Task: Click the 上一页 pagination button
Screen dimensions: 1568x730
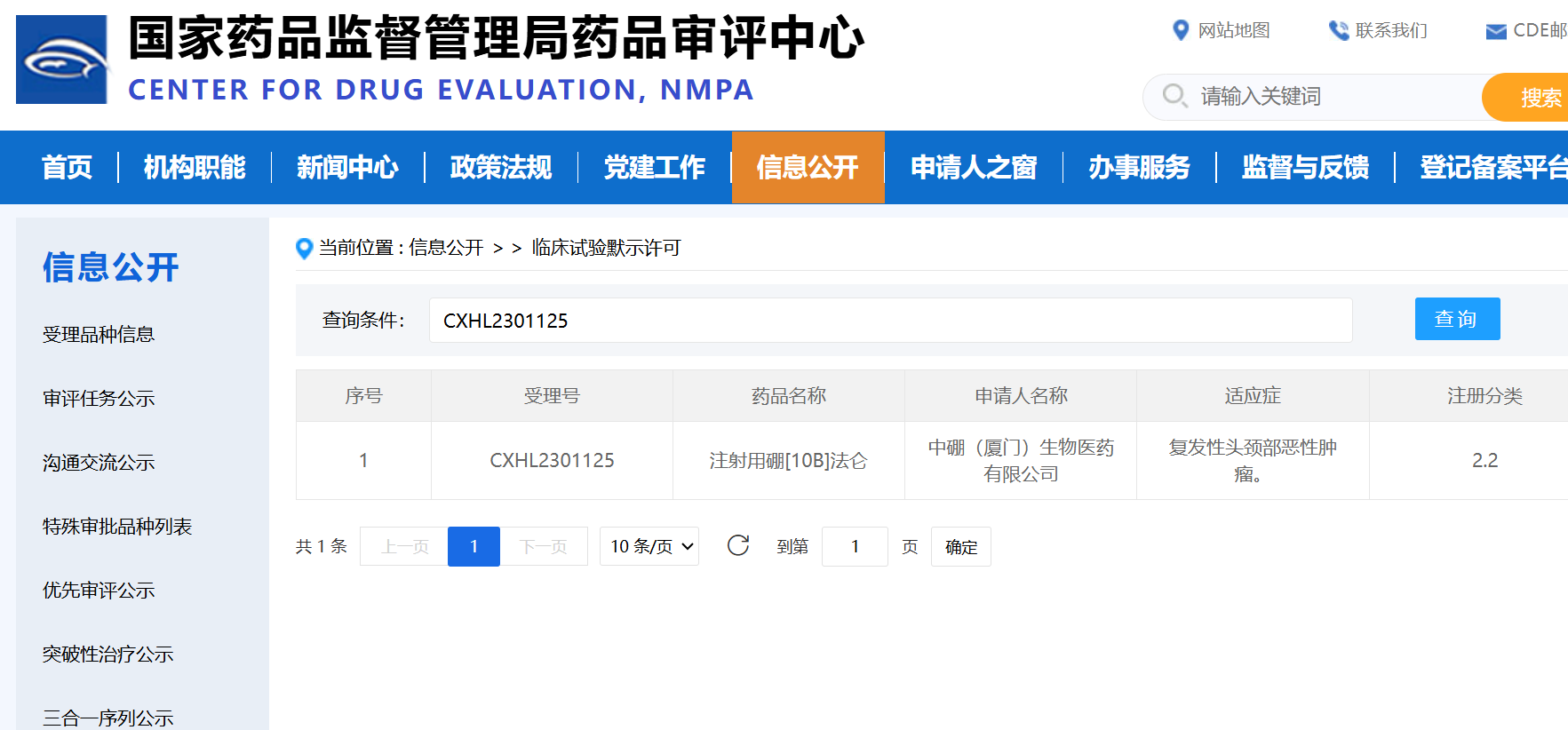Action: pyautogui.click(x=404, y=546)
